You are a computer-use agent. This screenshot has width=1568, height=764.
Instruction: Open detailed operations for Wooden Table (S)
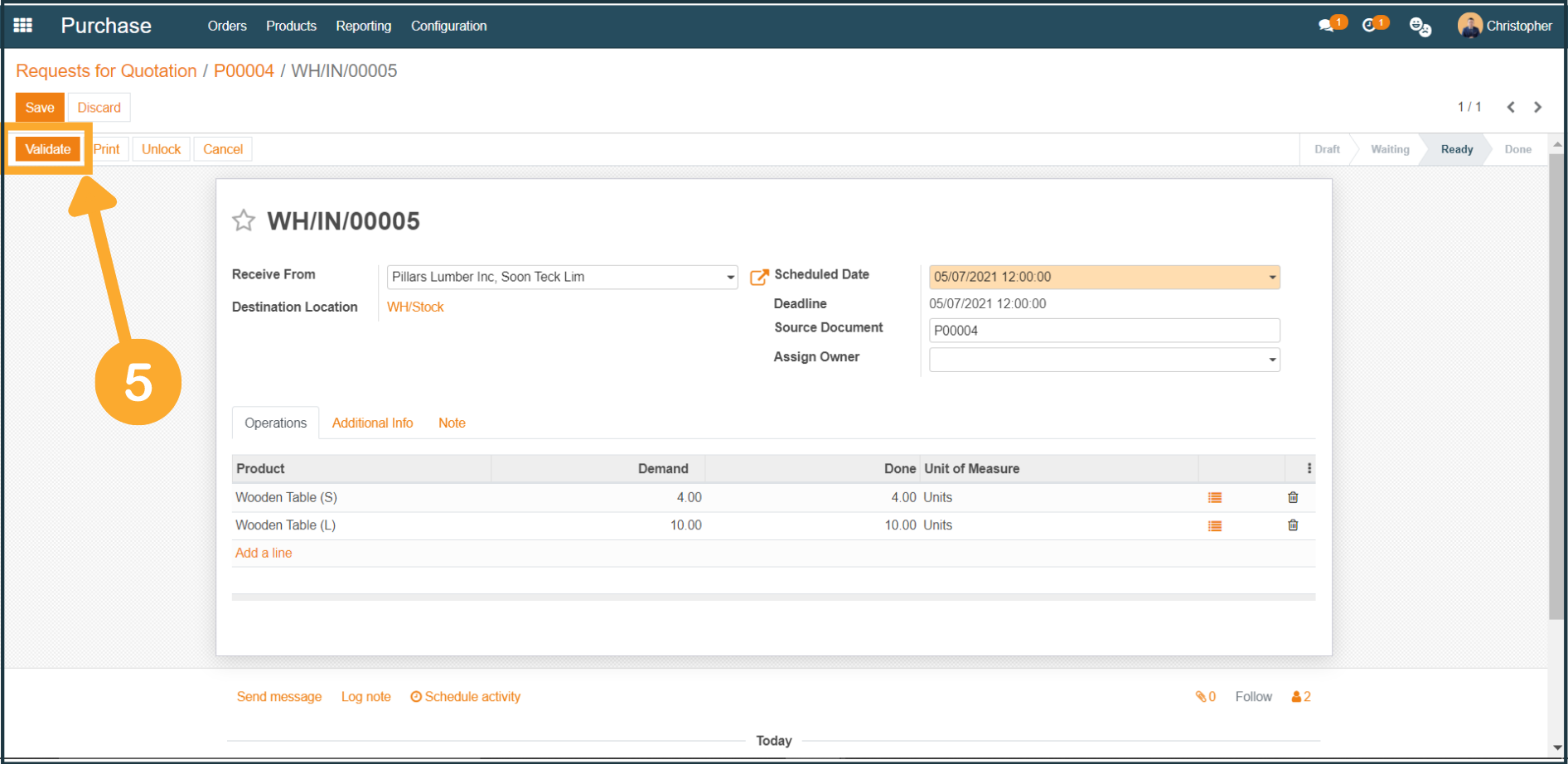pyautogui.click(x=1214, y=498)
